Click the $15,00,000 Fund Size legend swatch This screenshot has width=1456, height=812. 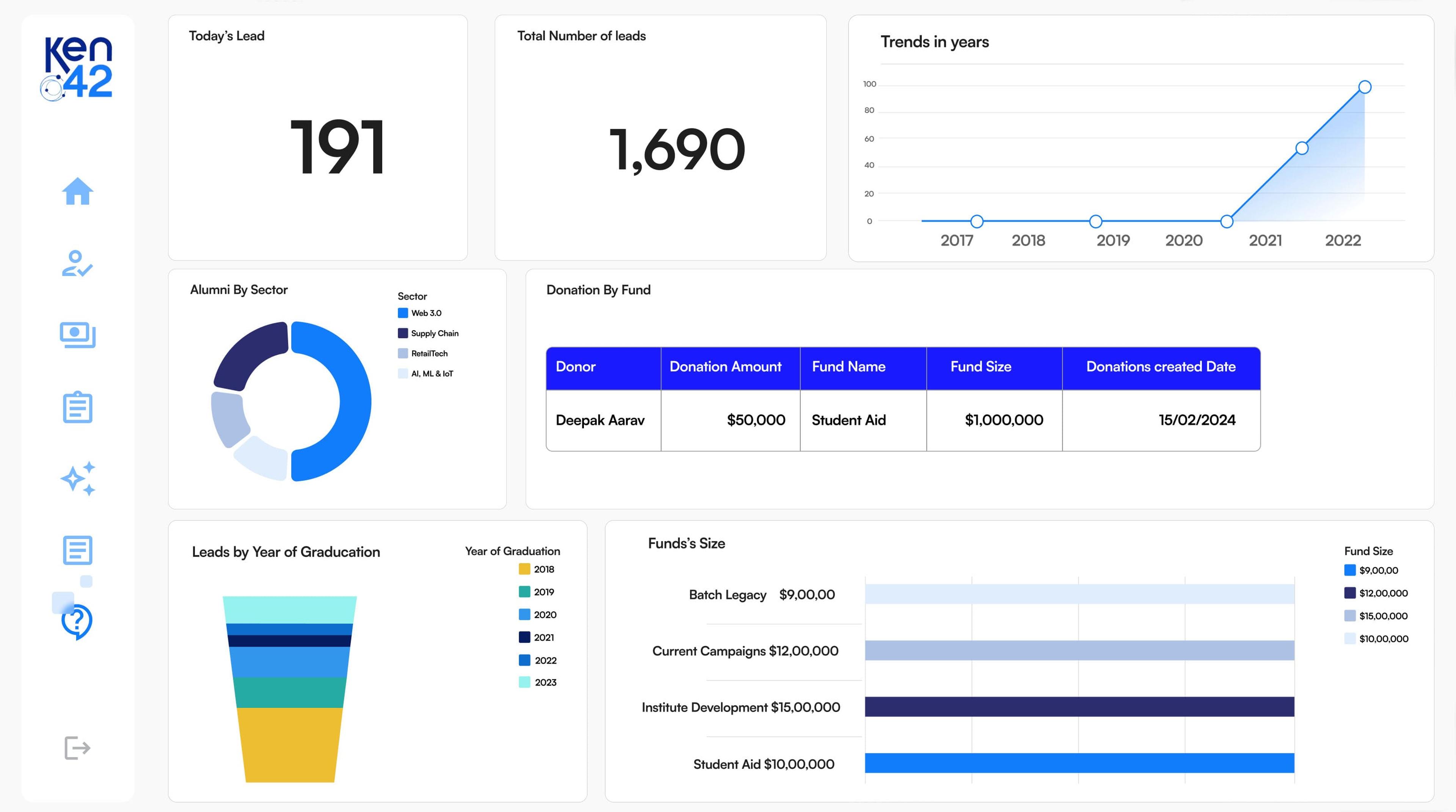pyautogui.click(x=1350, y=616)
